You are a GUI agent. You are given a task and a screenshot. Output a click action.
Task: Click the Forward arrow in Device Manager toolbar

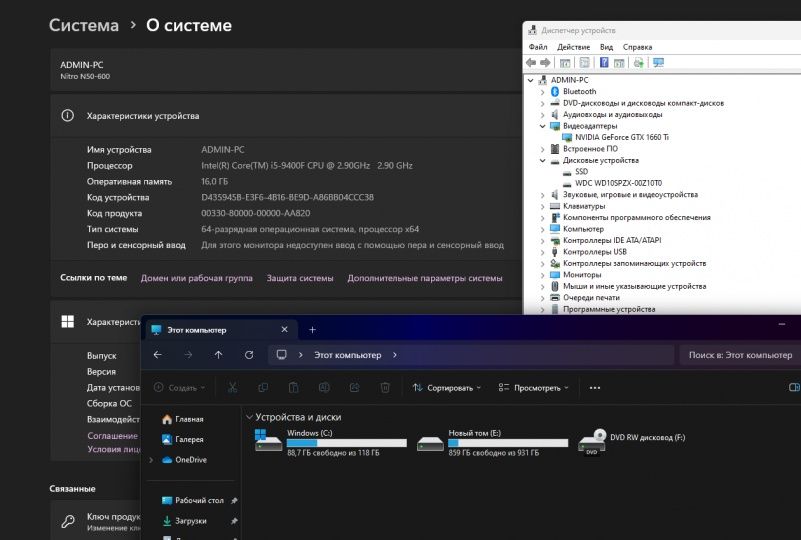point(546,62)
